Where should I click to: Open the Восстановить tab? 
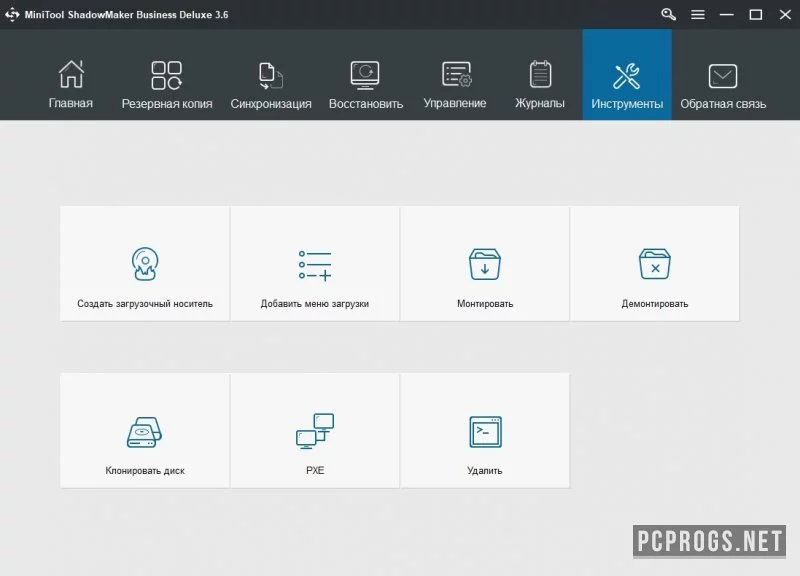coord(366,84)
